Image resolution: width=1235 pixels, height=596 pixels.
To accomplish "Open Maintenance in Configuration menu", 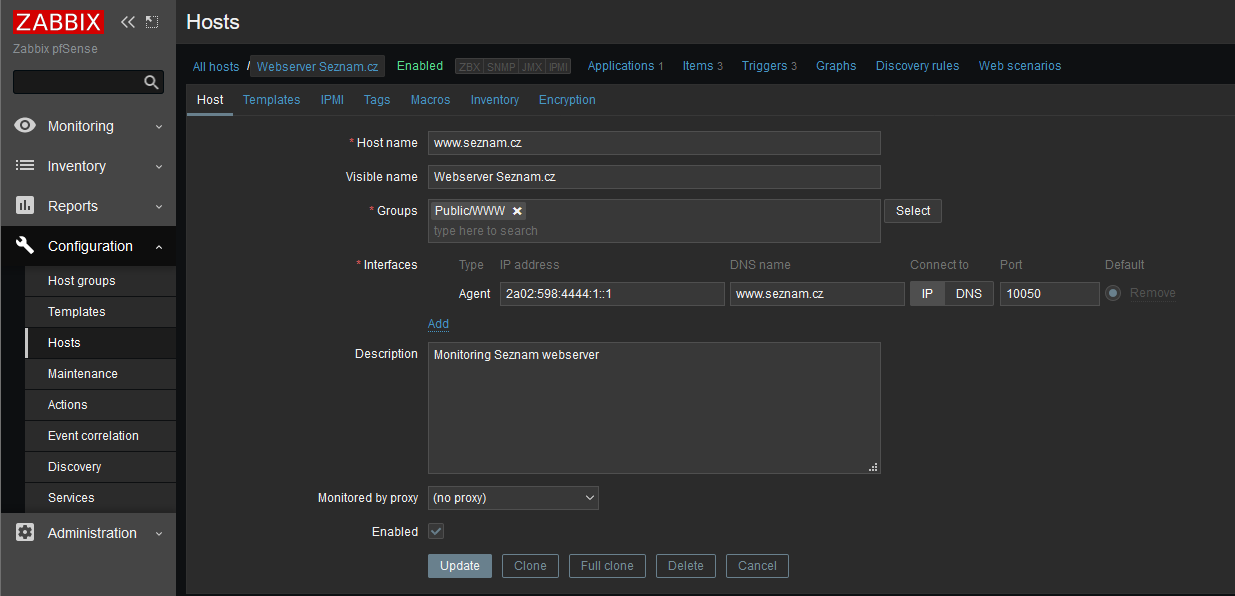I will click(100, 374).
